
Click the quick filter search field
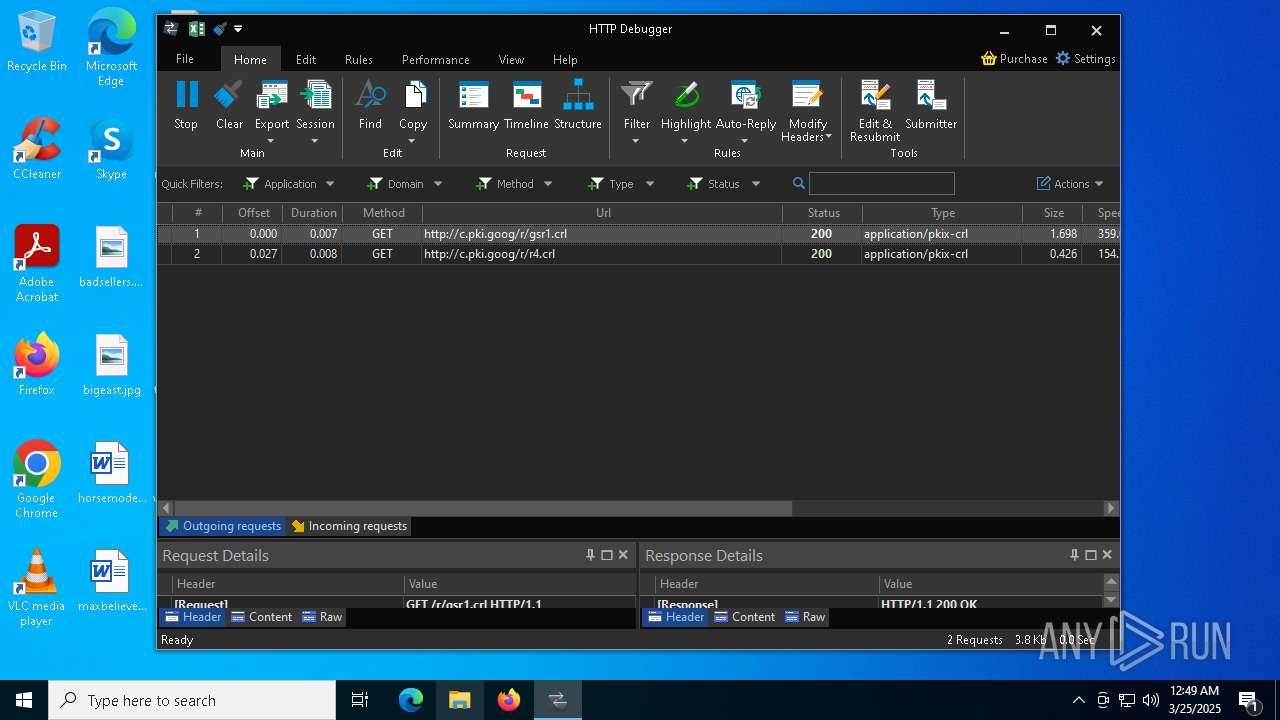881,184
